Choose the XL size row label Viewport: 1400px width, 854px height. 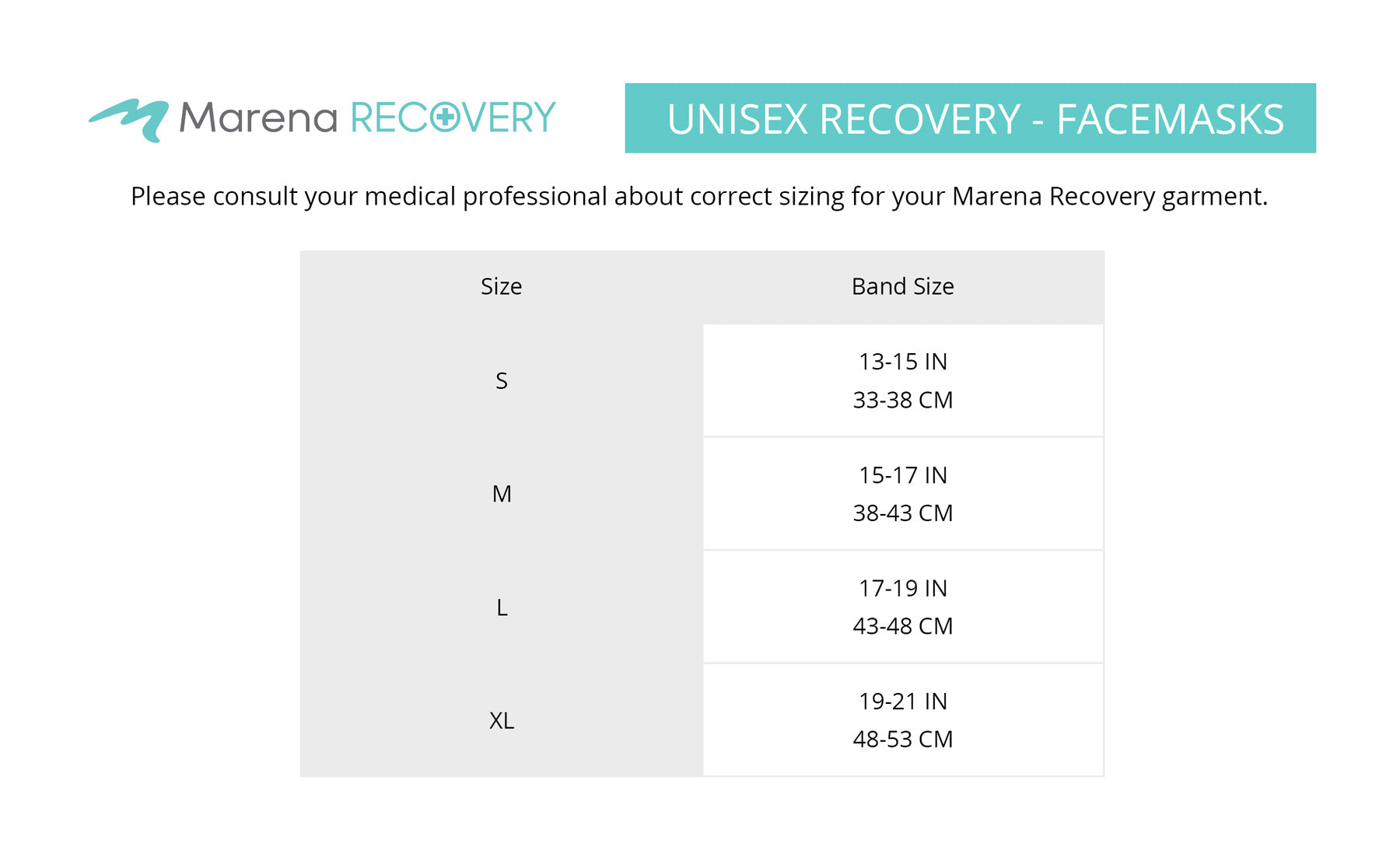502,721
